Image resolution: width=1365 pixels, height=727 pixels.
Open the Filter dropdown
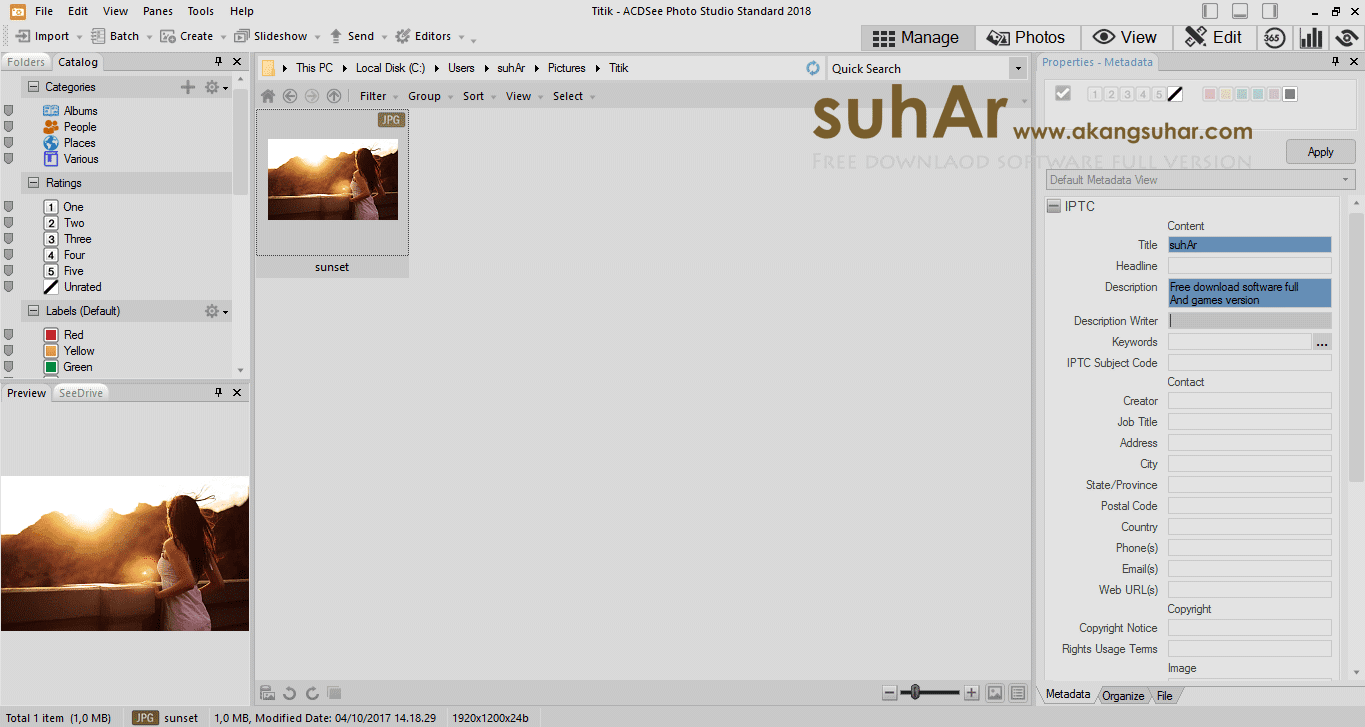pyautogui.click(x=379, y=96)
